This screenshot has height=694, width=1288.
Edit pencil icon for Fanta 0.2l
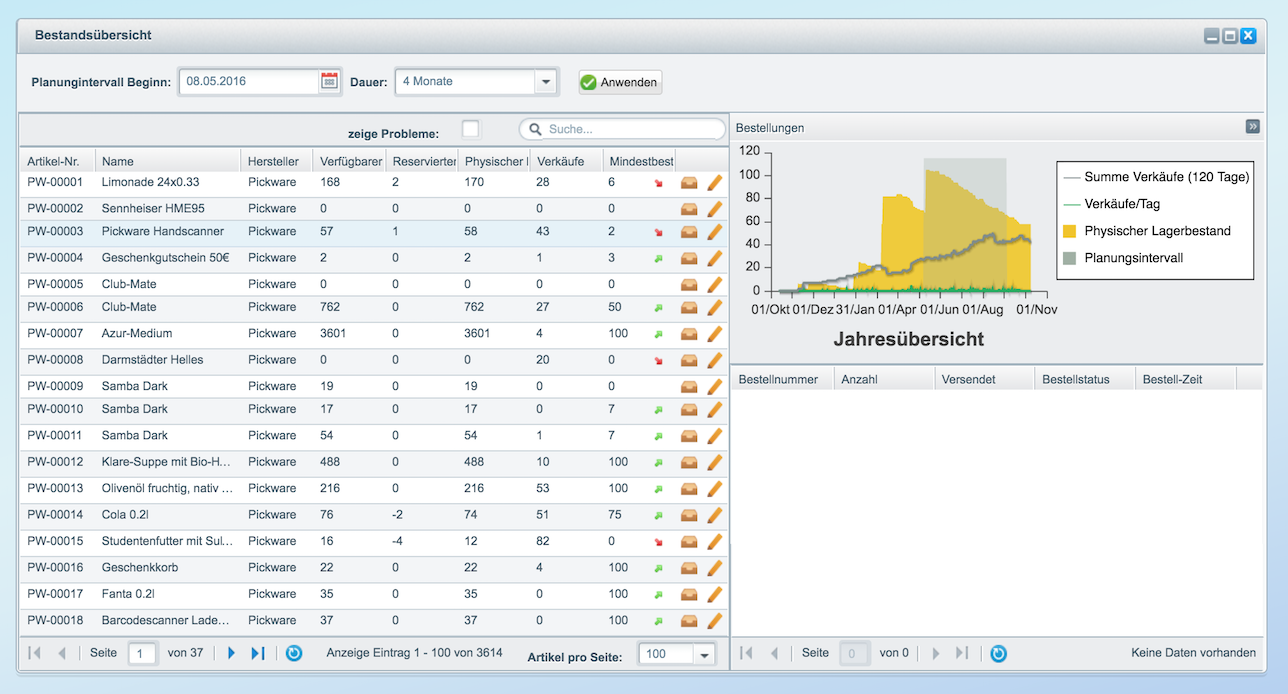tap(714, 593)
